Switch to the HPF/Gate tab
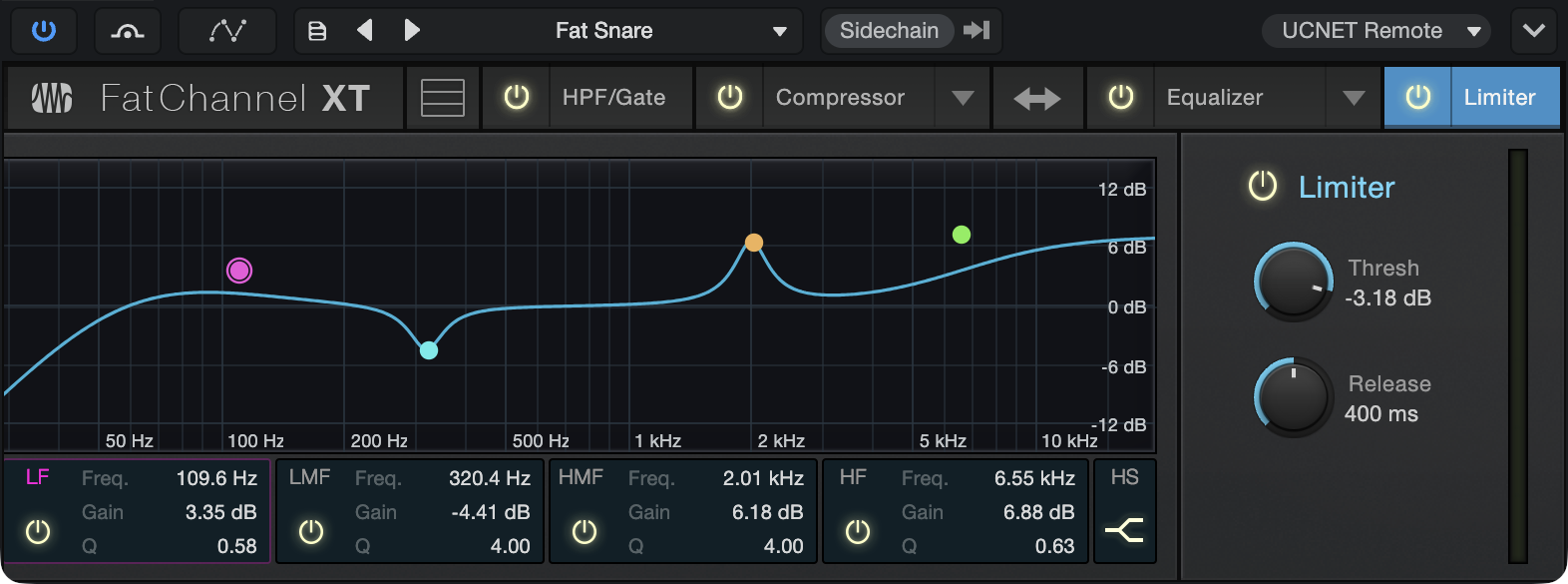Image resolution: width=1568 pixels, height=584 pixels. [x=620, y=98]
